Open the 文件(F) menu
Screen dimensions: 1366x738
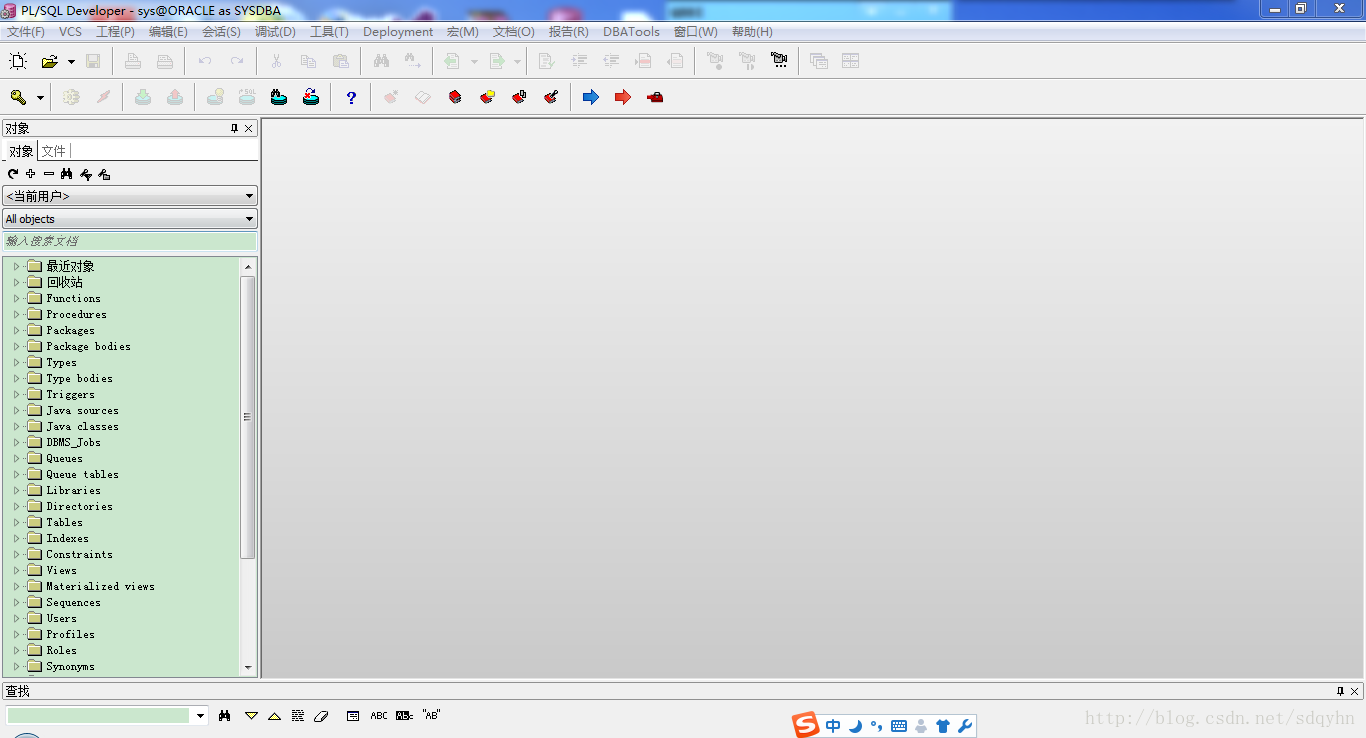pos(26,32)
